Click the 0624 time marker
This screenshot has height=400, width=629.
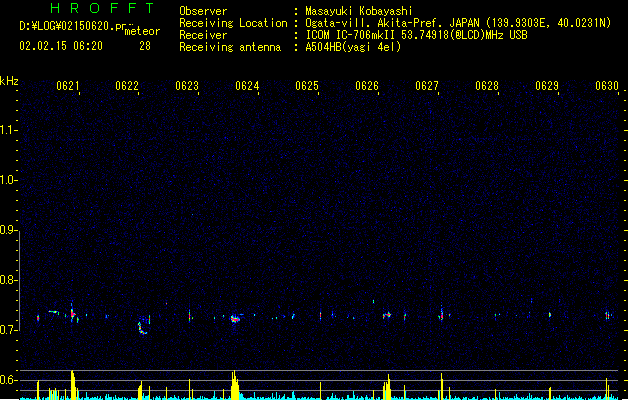click(247, 86)
